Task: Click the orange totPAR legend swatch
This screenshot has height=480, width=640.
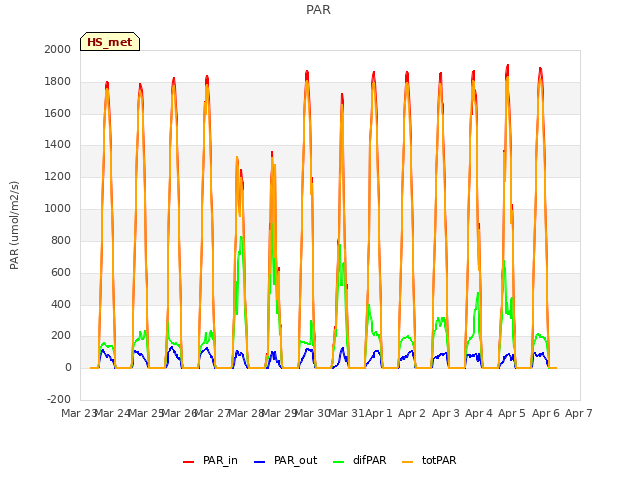Action: point(408,462)
